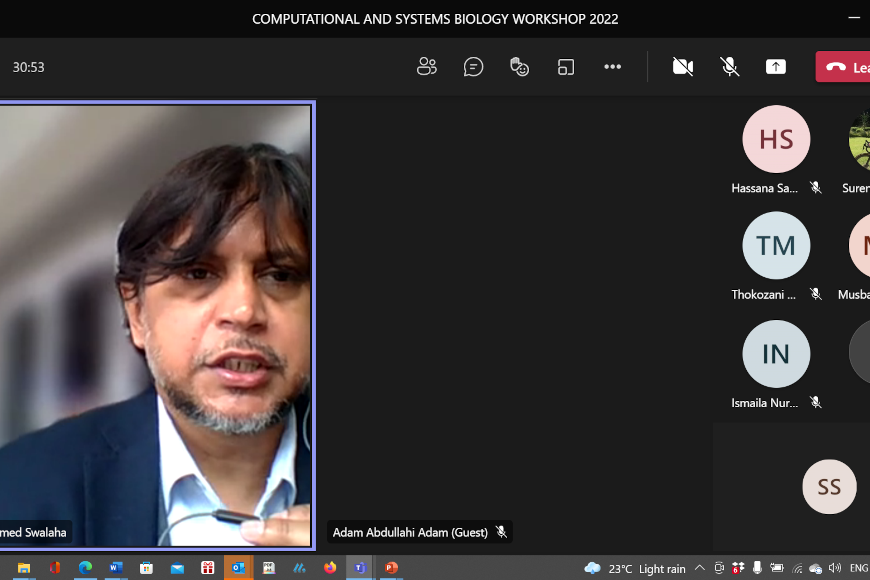The height and width of the screenshot is (580, 870).
Task: Open reactions and raise hand menu
Action: point(519,67)
